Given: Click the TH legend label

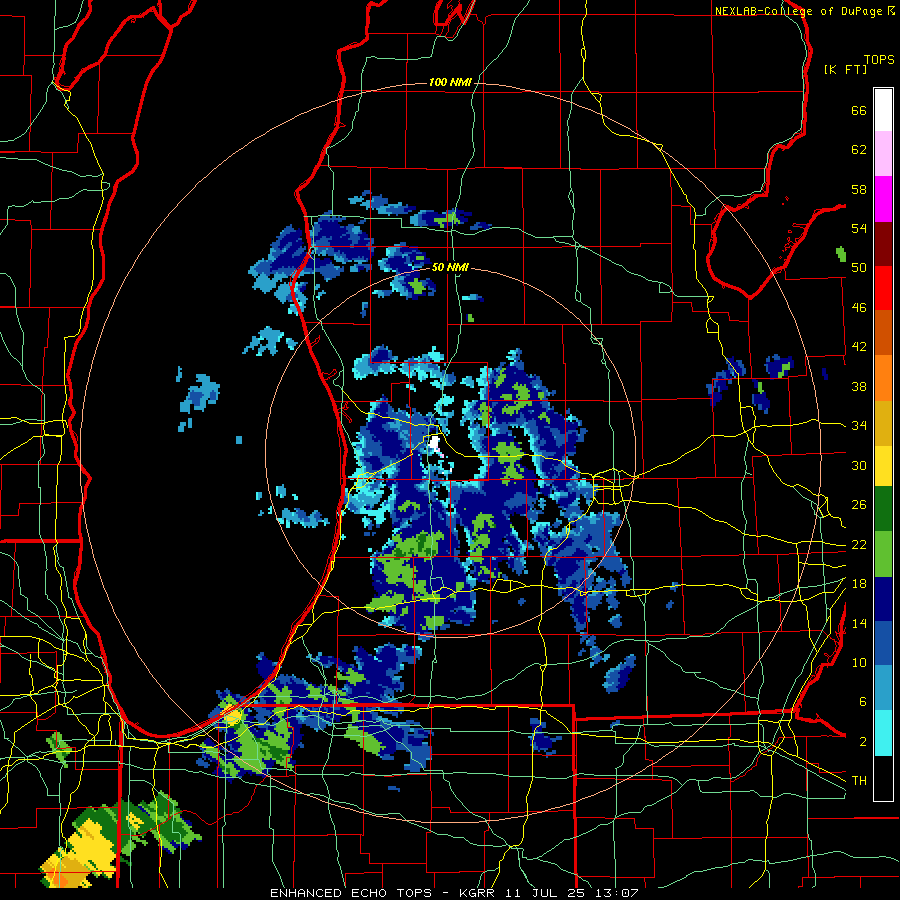Looking at the screenshot, I should pos(859,781).
